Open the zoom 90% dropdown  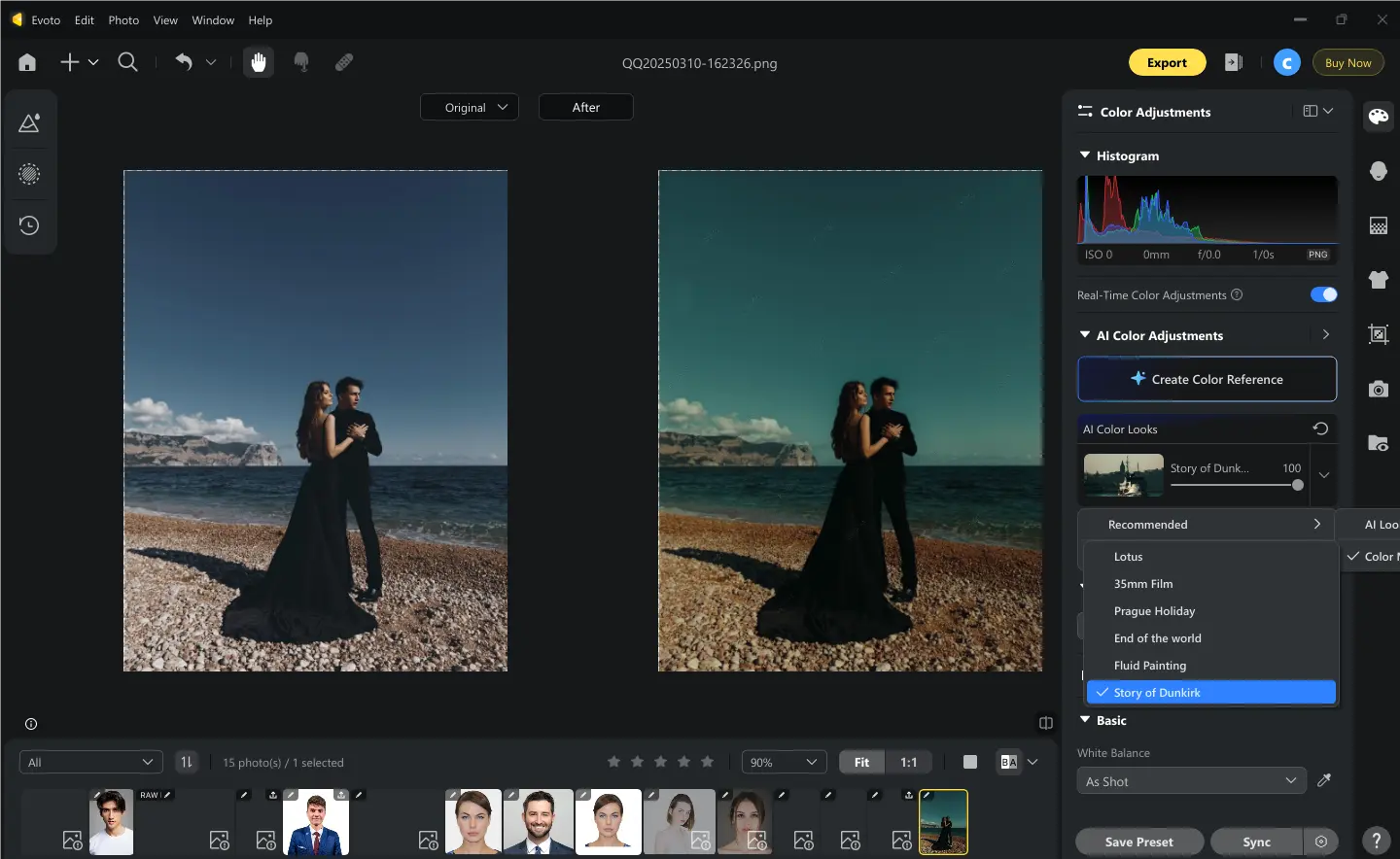[x=784, y=762]
